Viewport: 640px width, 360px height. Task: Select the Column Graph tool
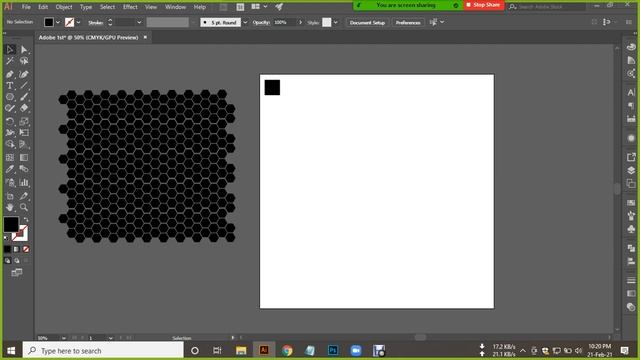[24, 182]
